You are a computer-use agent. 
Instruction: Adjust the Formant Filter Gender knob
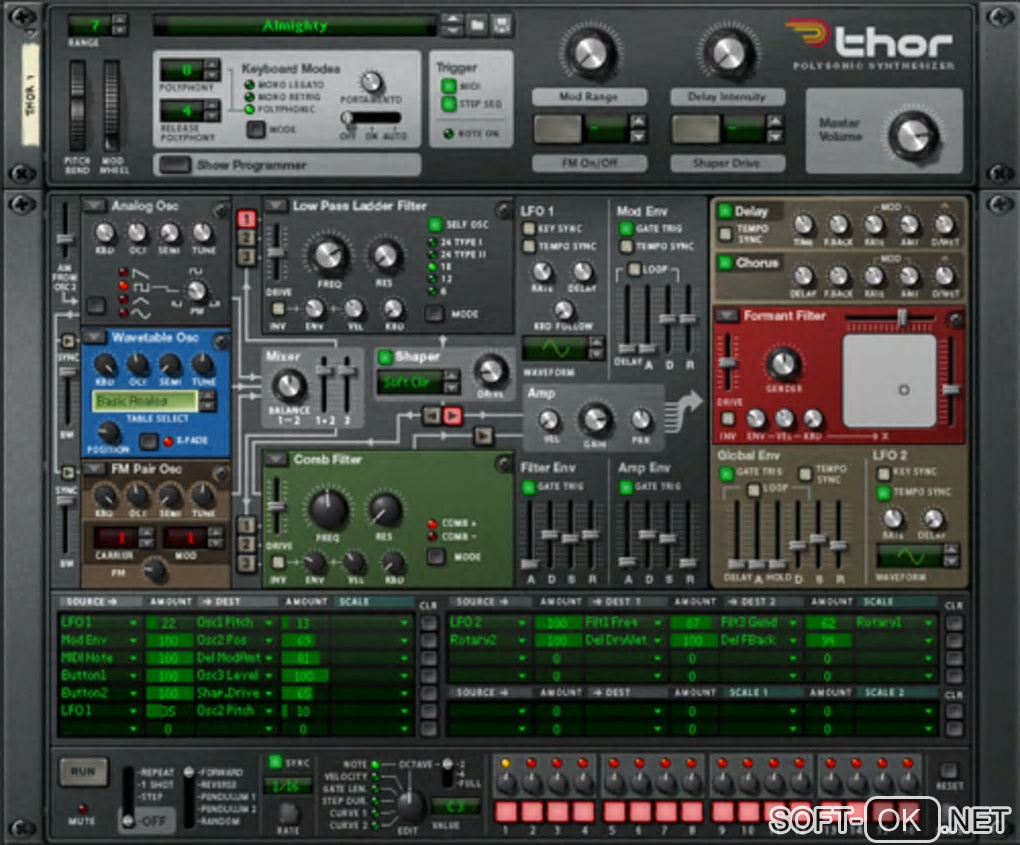[x=783, y=364]
